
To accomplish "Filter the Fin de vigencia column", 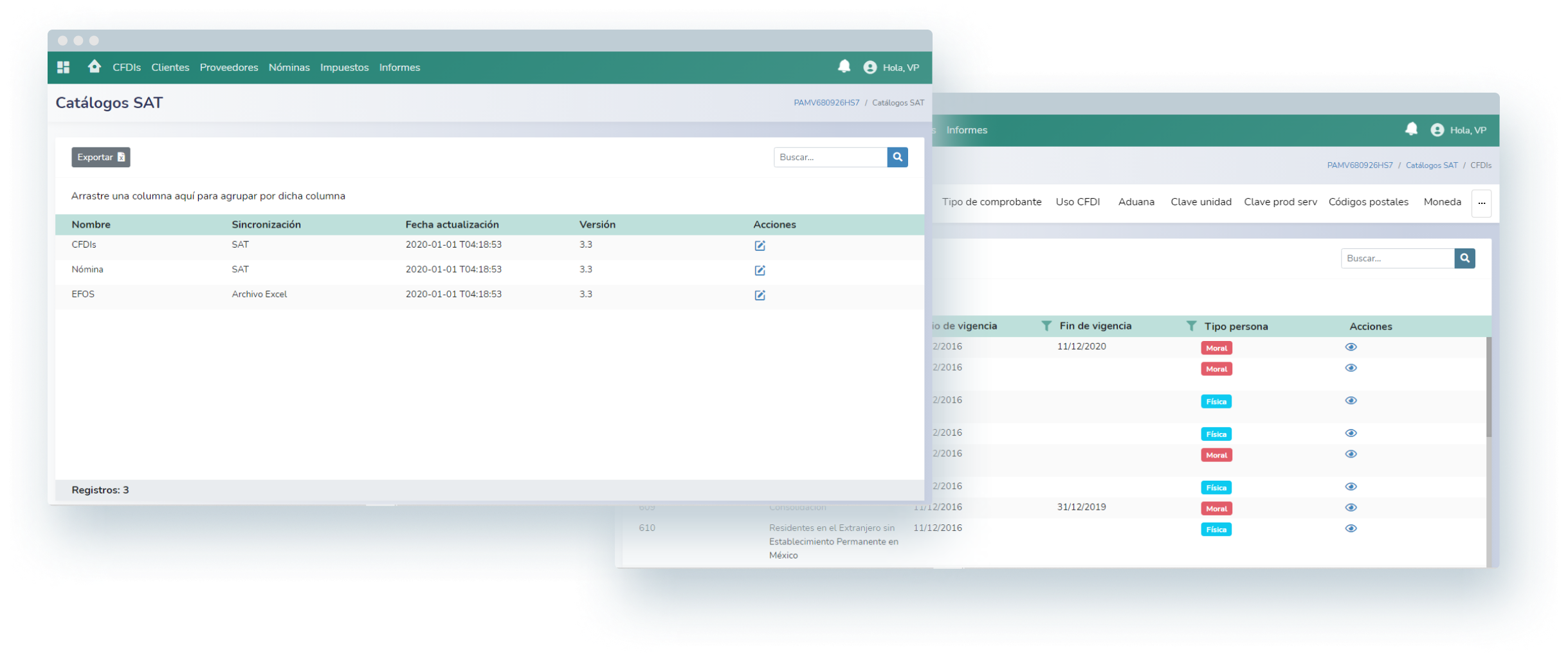I will coord(1046,326).
